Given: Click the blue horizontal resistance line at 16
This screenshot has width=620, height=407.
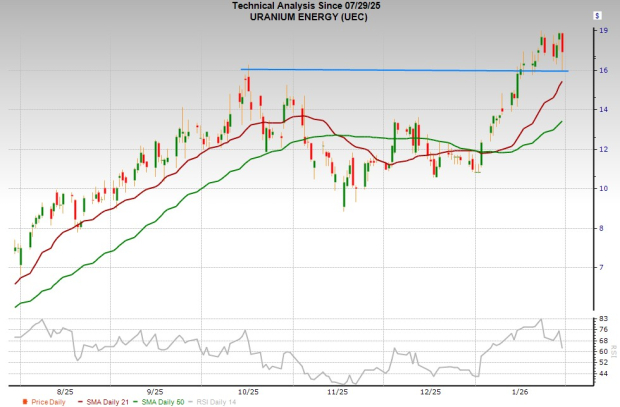Looking at the screenshot, I should pos(405,70).
